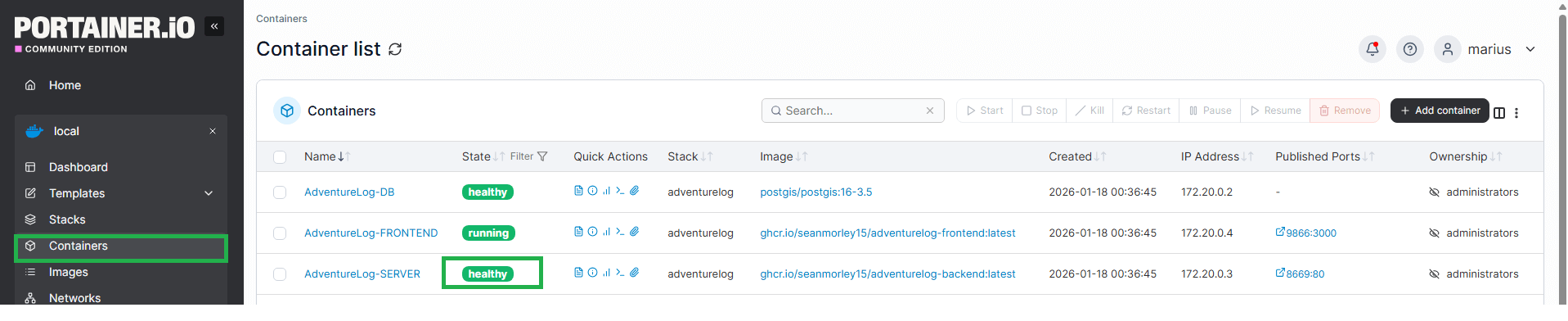1568x321 pixels.
Task: Open the AdventureLog-FRONTEND container details
Action: [371, 233]
